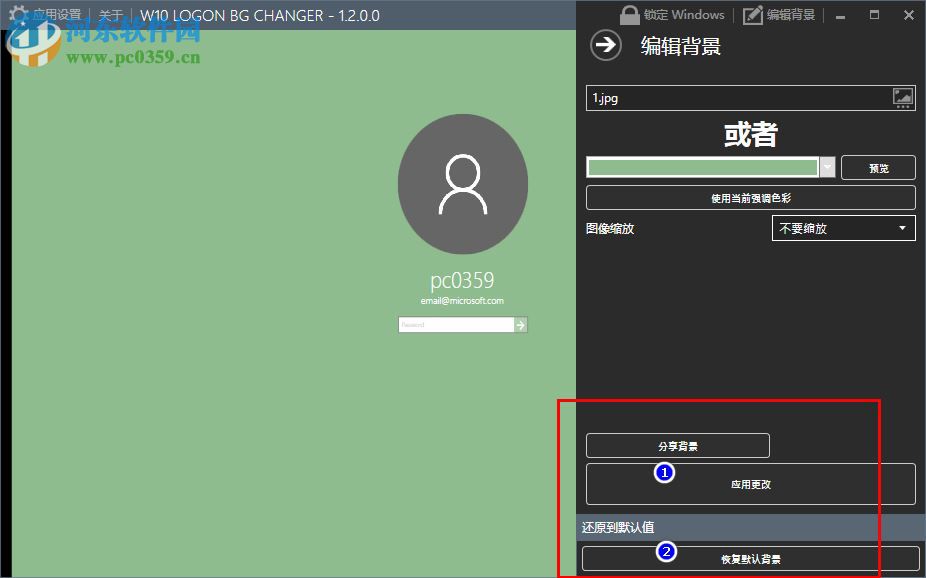Open the 图像缩放 scaling dropdown showing 不要缩放
This screenshot has width=926, height=578.
tap(841, 228)
